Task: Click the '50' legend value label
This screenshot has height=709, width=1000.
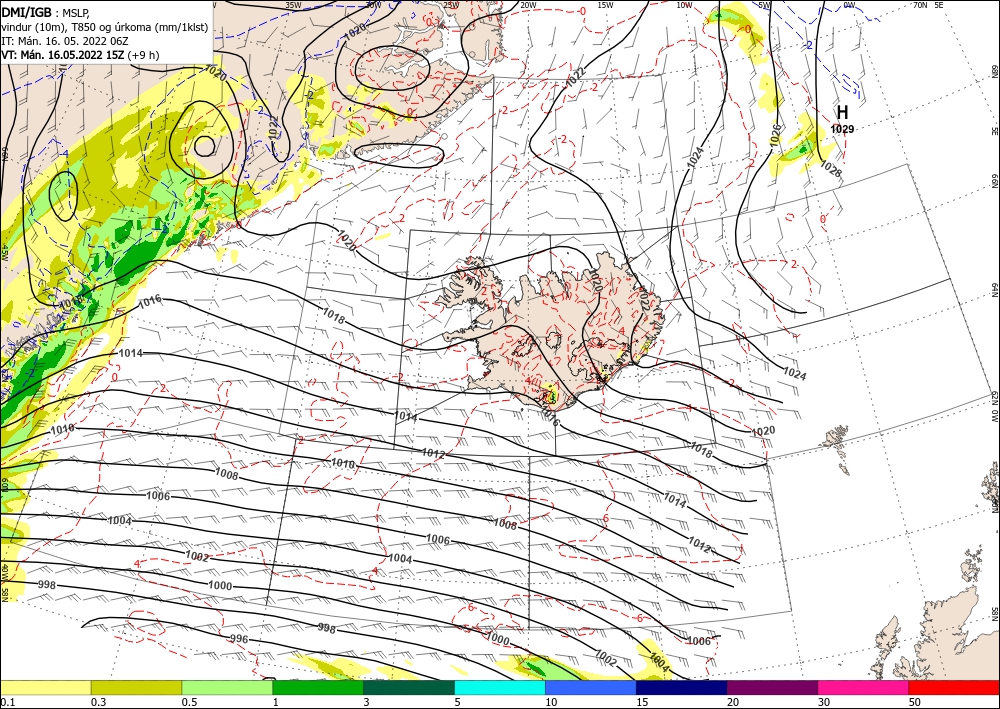Action: (915, 702)
